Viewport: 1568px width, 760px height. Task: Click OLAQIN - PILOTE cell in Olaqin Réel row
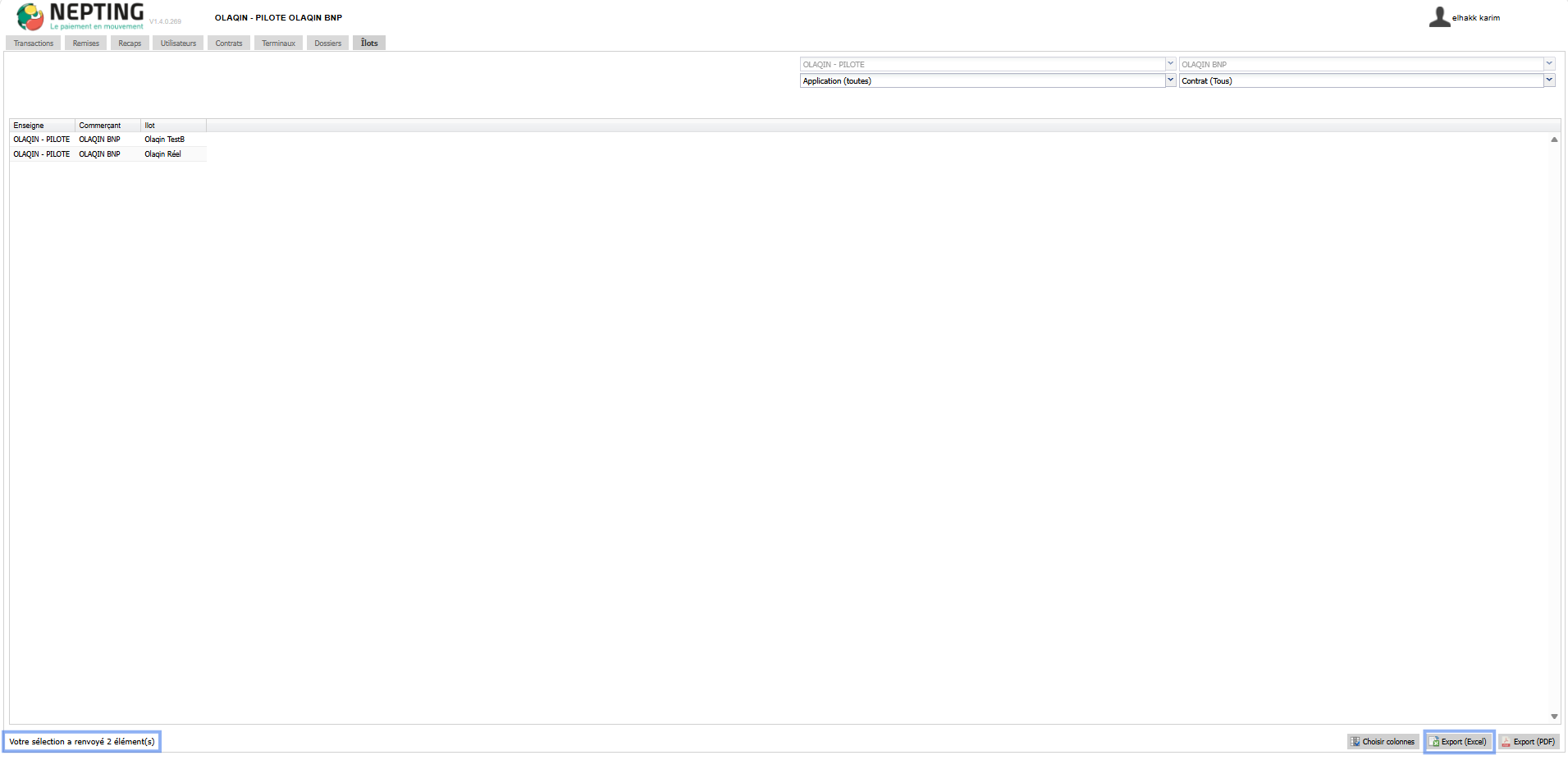click(x=41, y=154)
